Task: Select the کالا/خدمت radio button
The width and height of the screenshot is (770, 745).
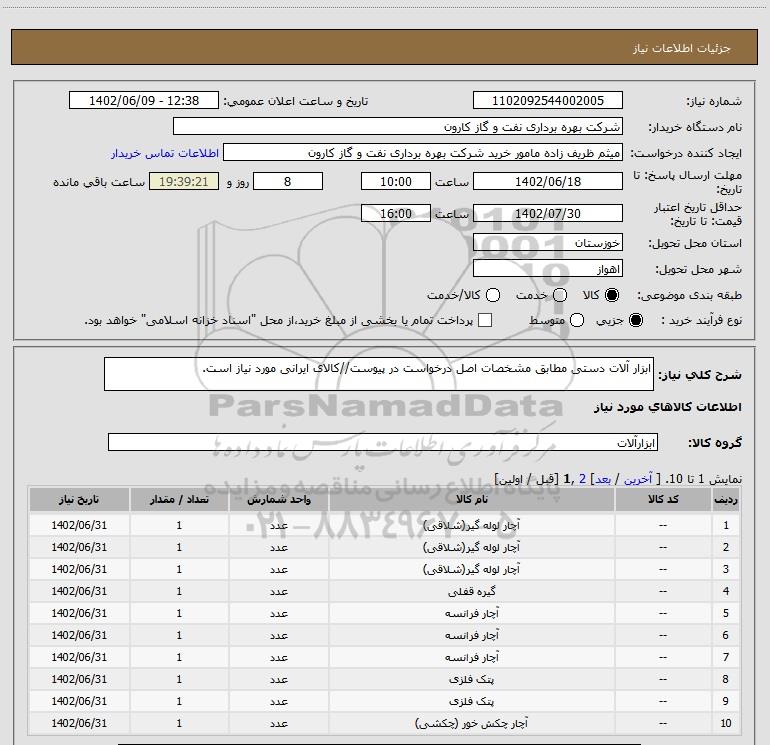Action: pos(493,295)
